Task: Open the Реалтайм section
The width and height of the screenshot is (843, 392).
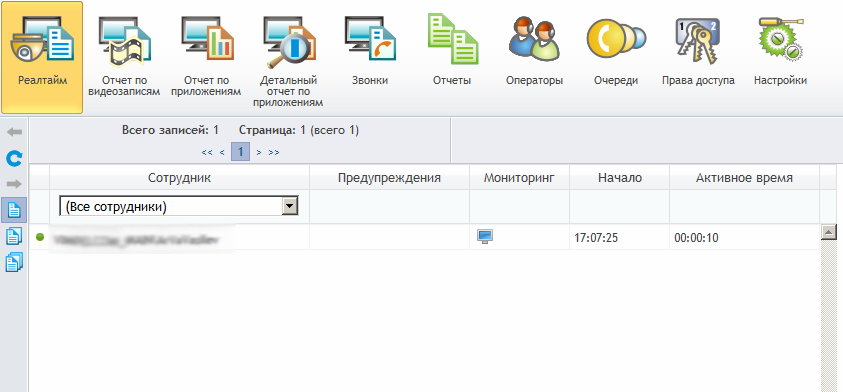Action: 42,58
